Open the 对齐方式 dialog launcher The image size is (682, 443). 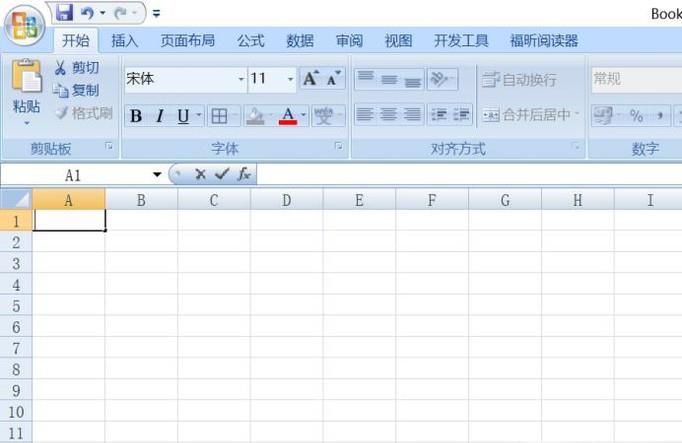point(578,147)
